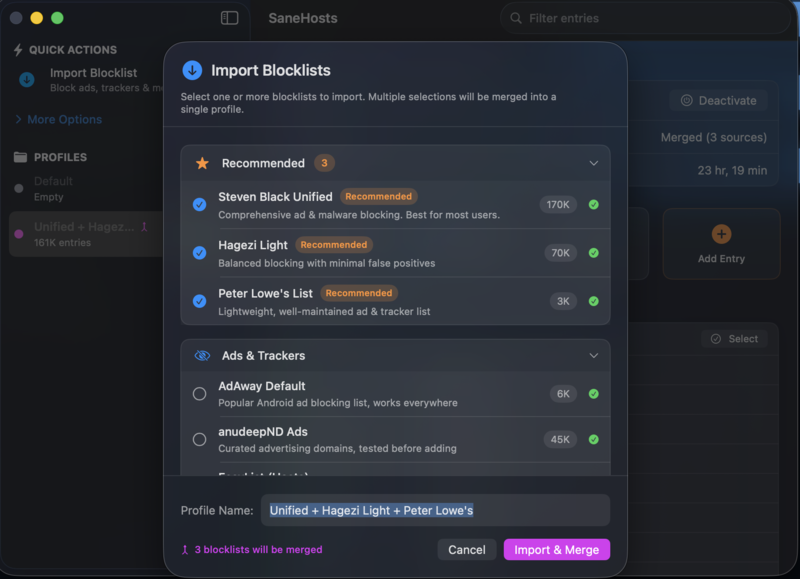Screen dimensions: 800x579
Task: Click the blue download icon in dialog header
Action: tap(190, 69)
